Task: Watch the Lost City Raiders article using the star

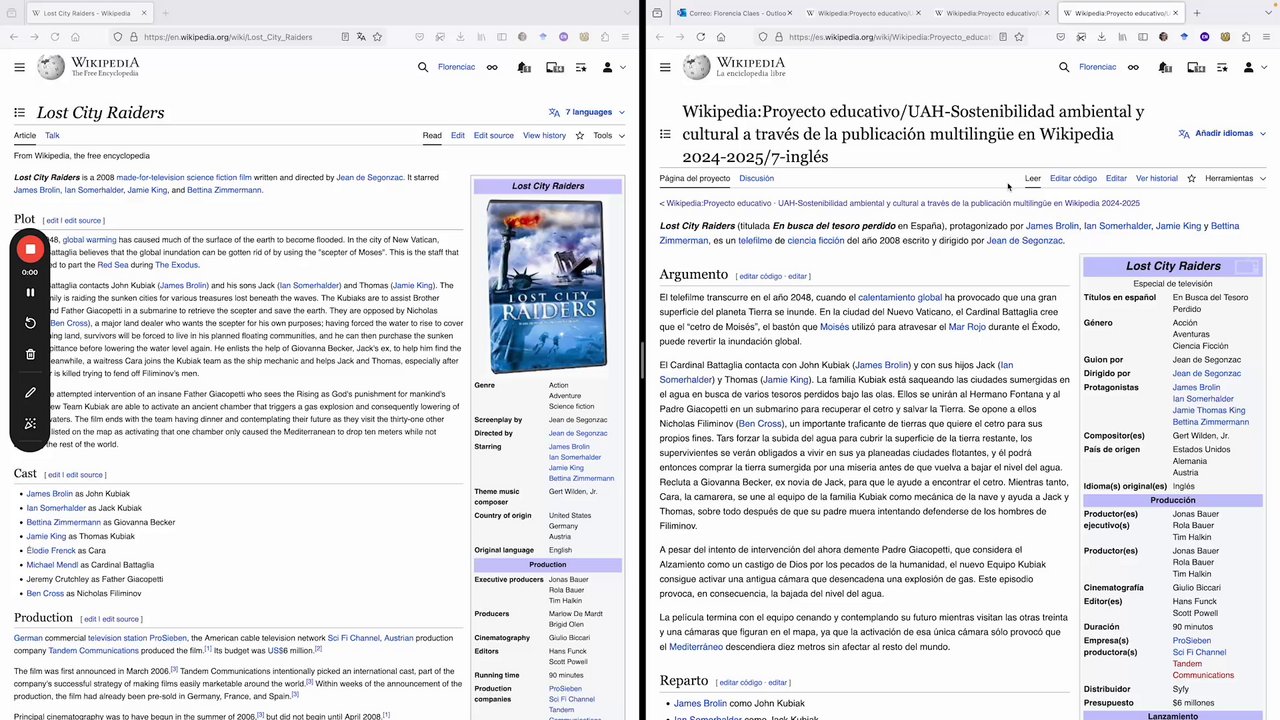Action: 579,135
